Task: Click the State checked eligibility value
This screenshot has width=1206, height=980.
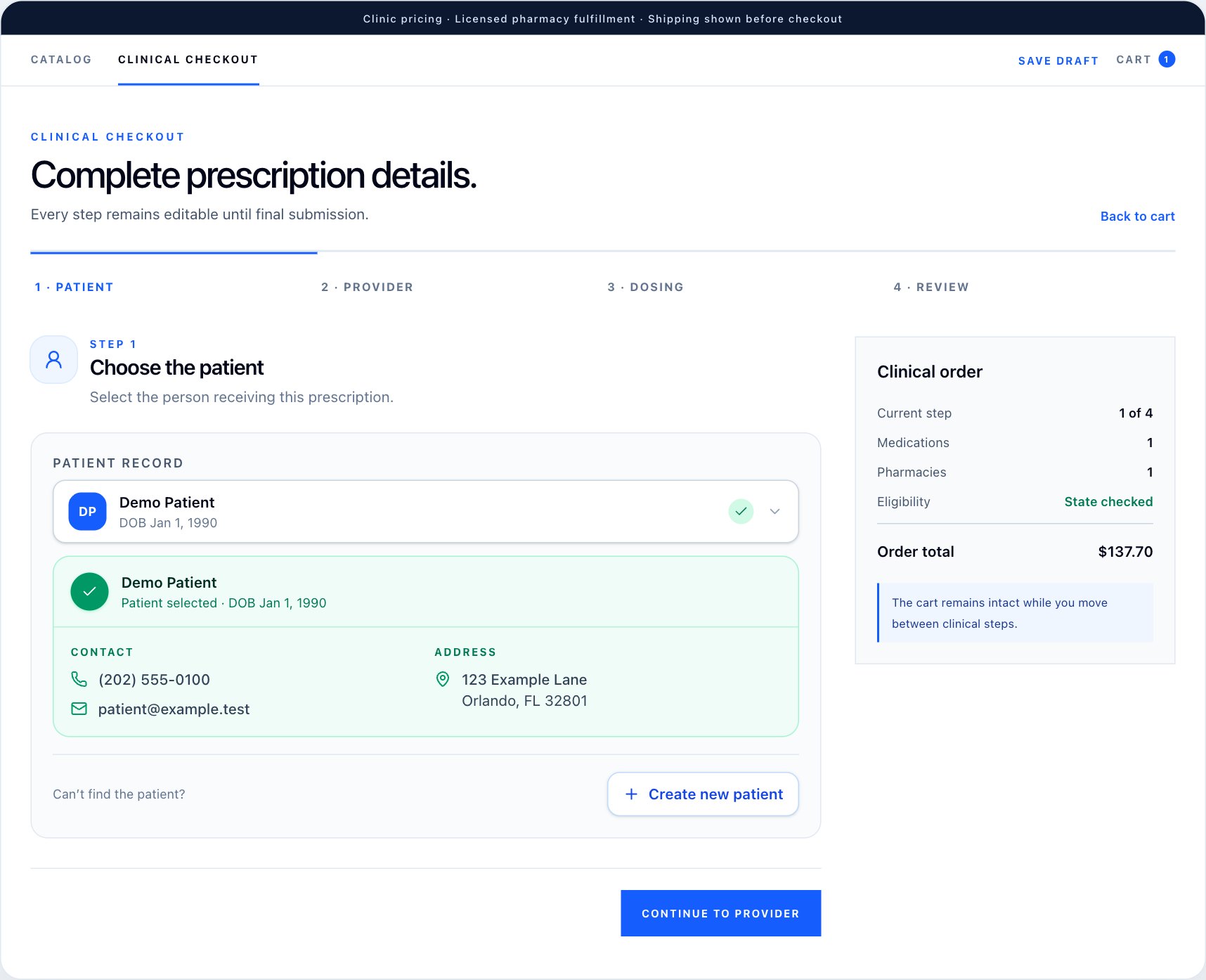Action: (1108, 502)
